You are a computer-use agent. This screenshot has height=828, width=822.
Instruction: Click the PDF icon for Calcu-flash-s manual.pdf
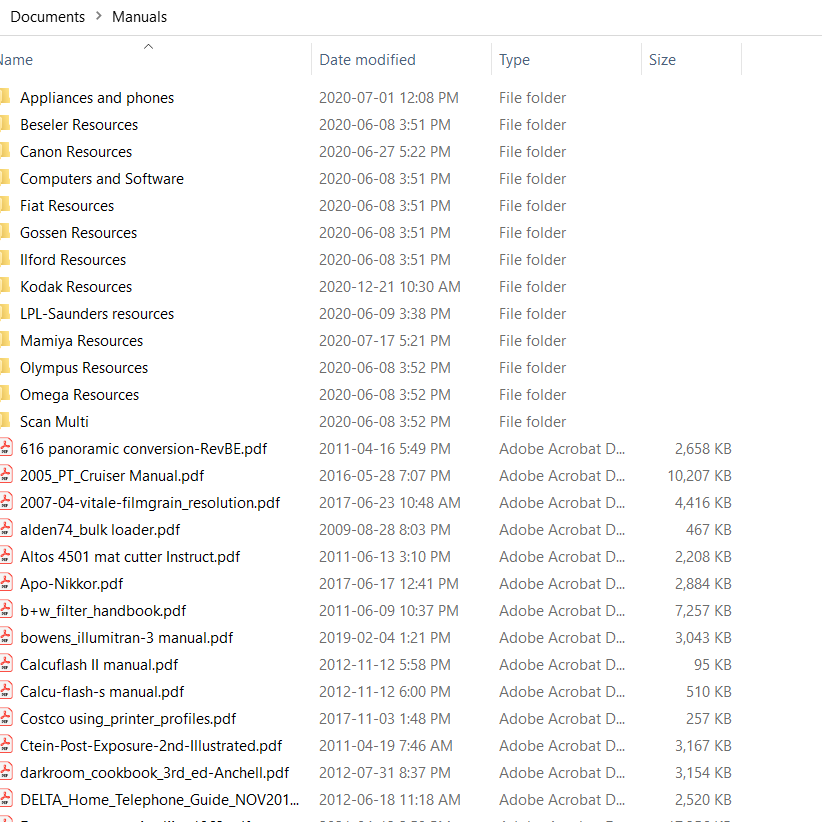pyautogui.click(x=6, y=691)
